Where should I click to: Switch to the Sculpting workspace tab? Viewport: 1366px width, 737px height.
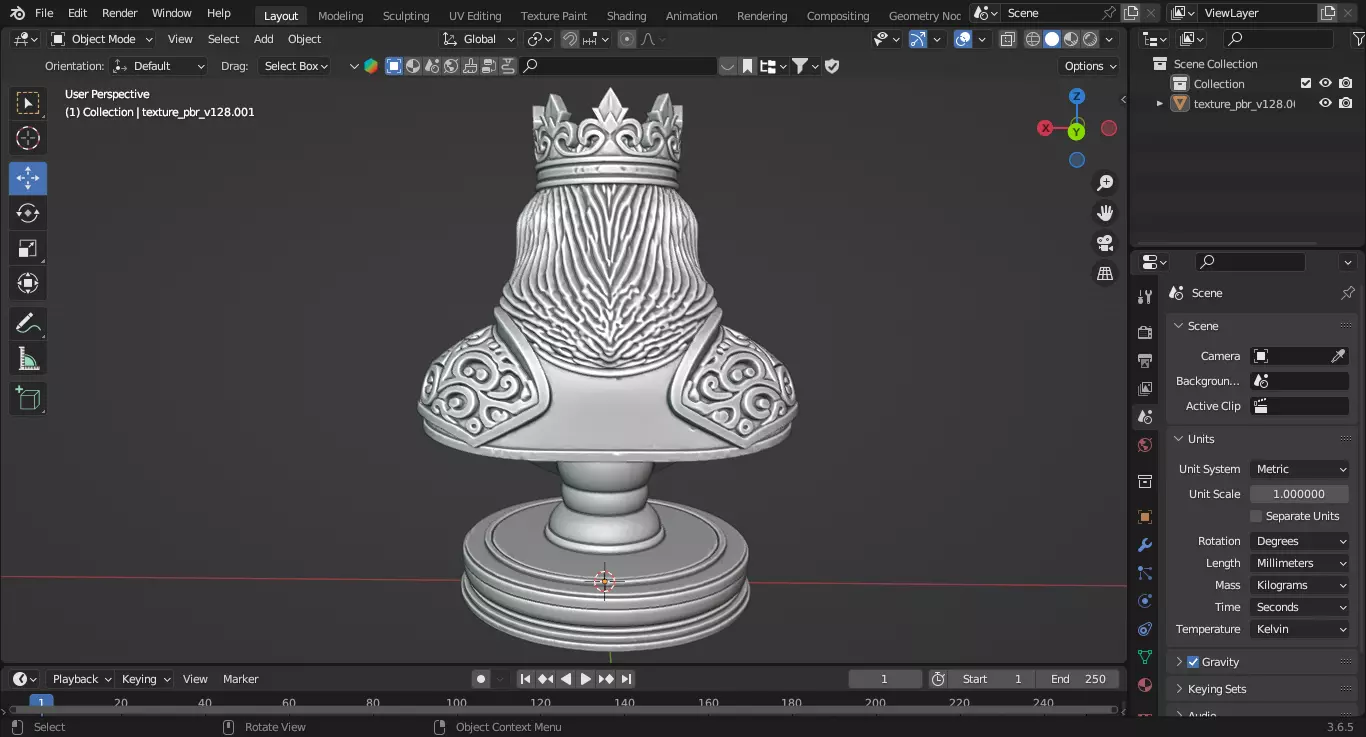405,15
